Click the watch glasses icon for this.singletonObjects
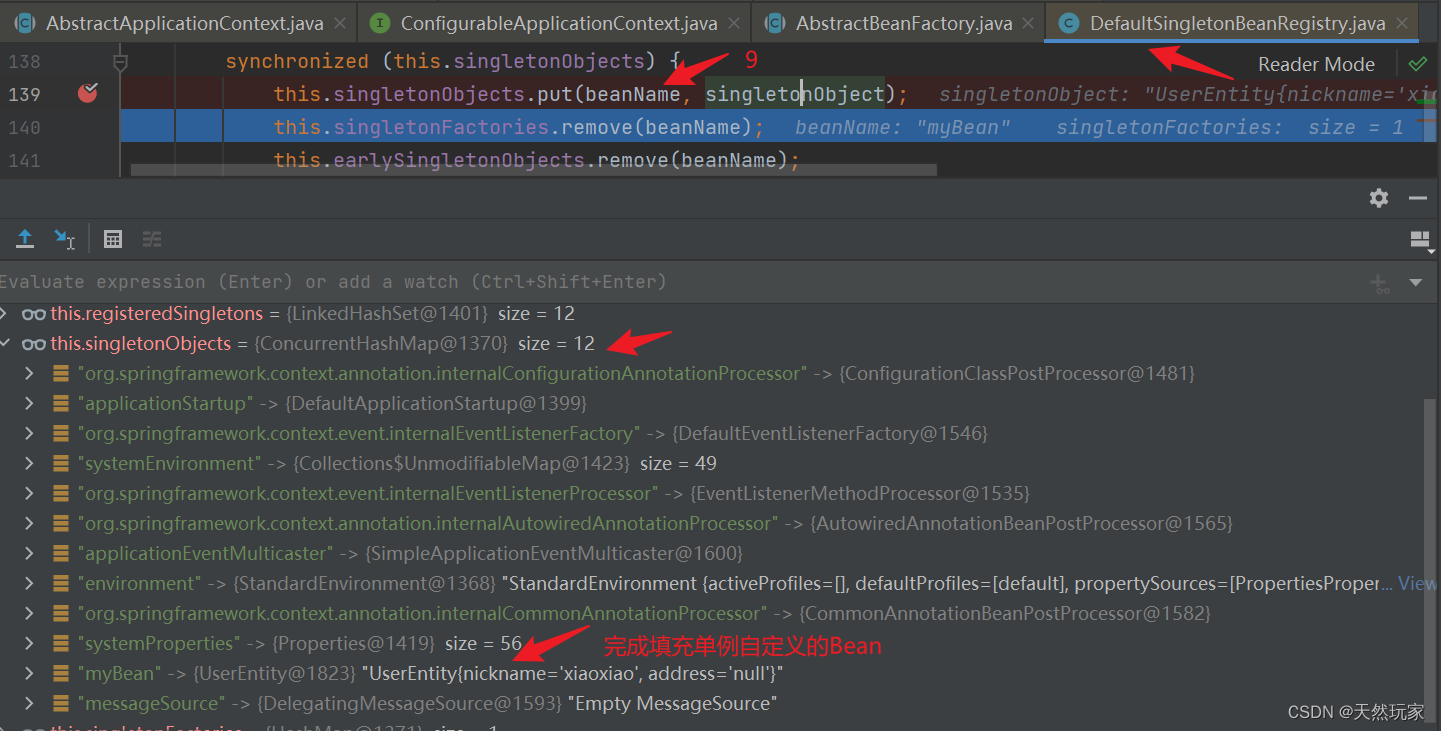This screenshot has height=731, width=1441. pos(34,344)
